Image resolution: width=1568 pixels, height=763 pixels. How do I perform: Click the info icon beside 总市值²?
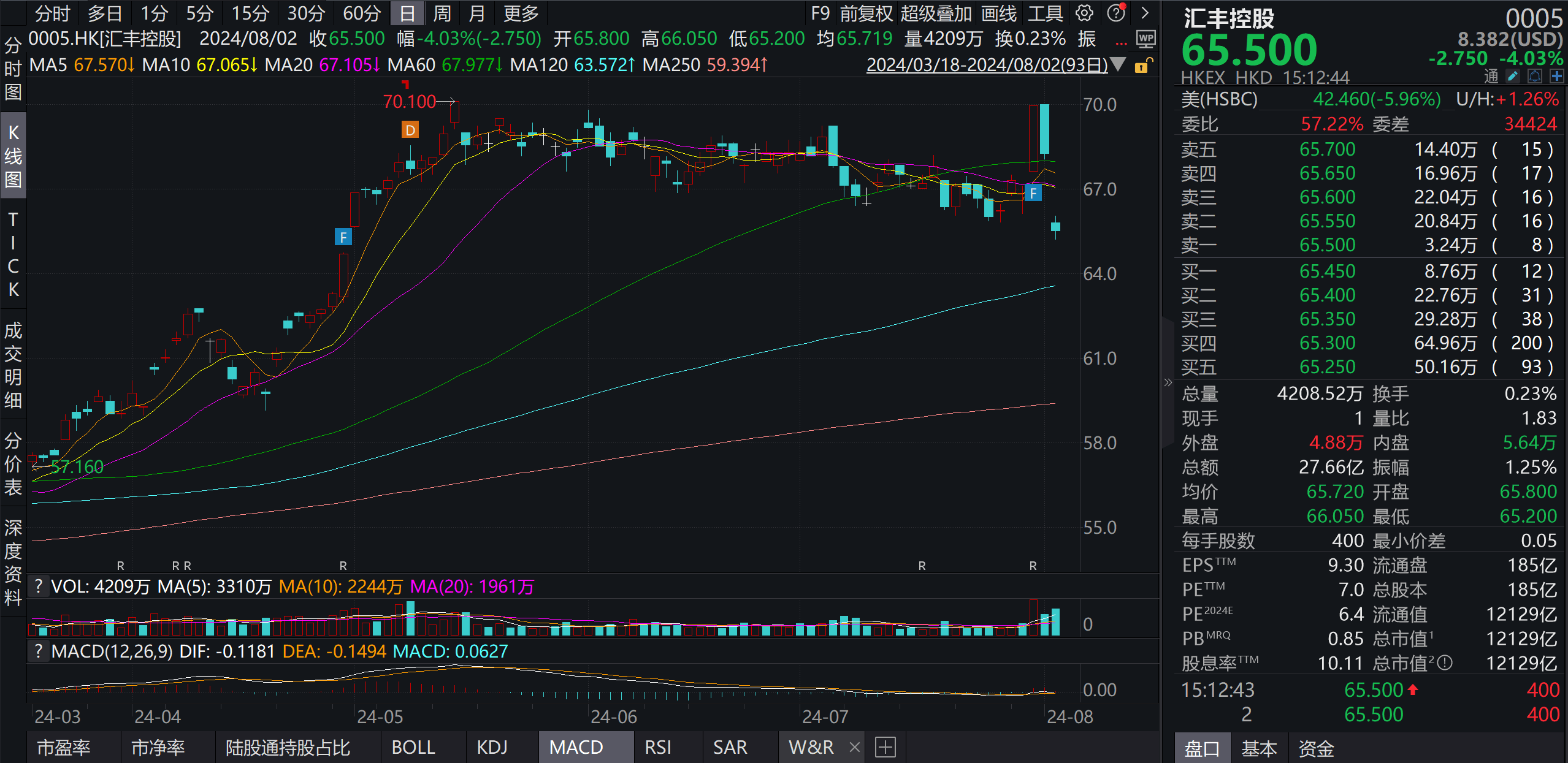click(x=1445, y=663)
